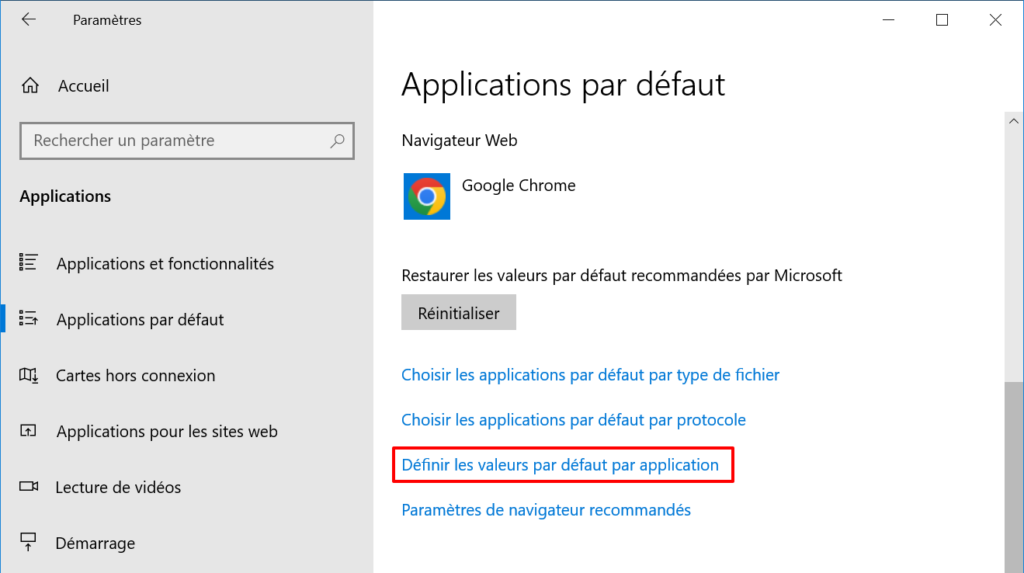Select the Applications et fonctionnalités icon

pyautogui.click(x=28, y=263)
